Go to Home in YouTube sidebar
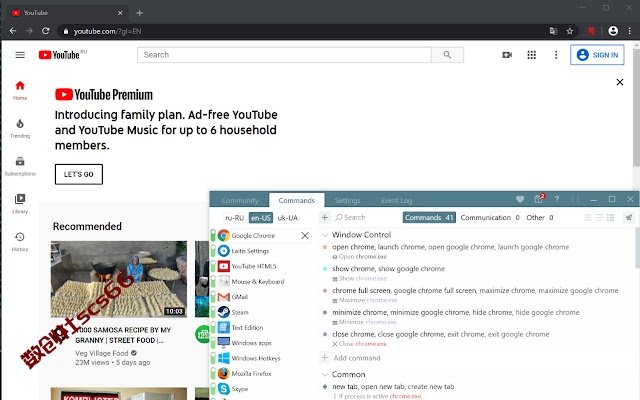The width and height of the screenshot is (640, 400). click(x=20, y=90)
